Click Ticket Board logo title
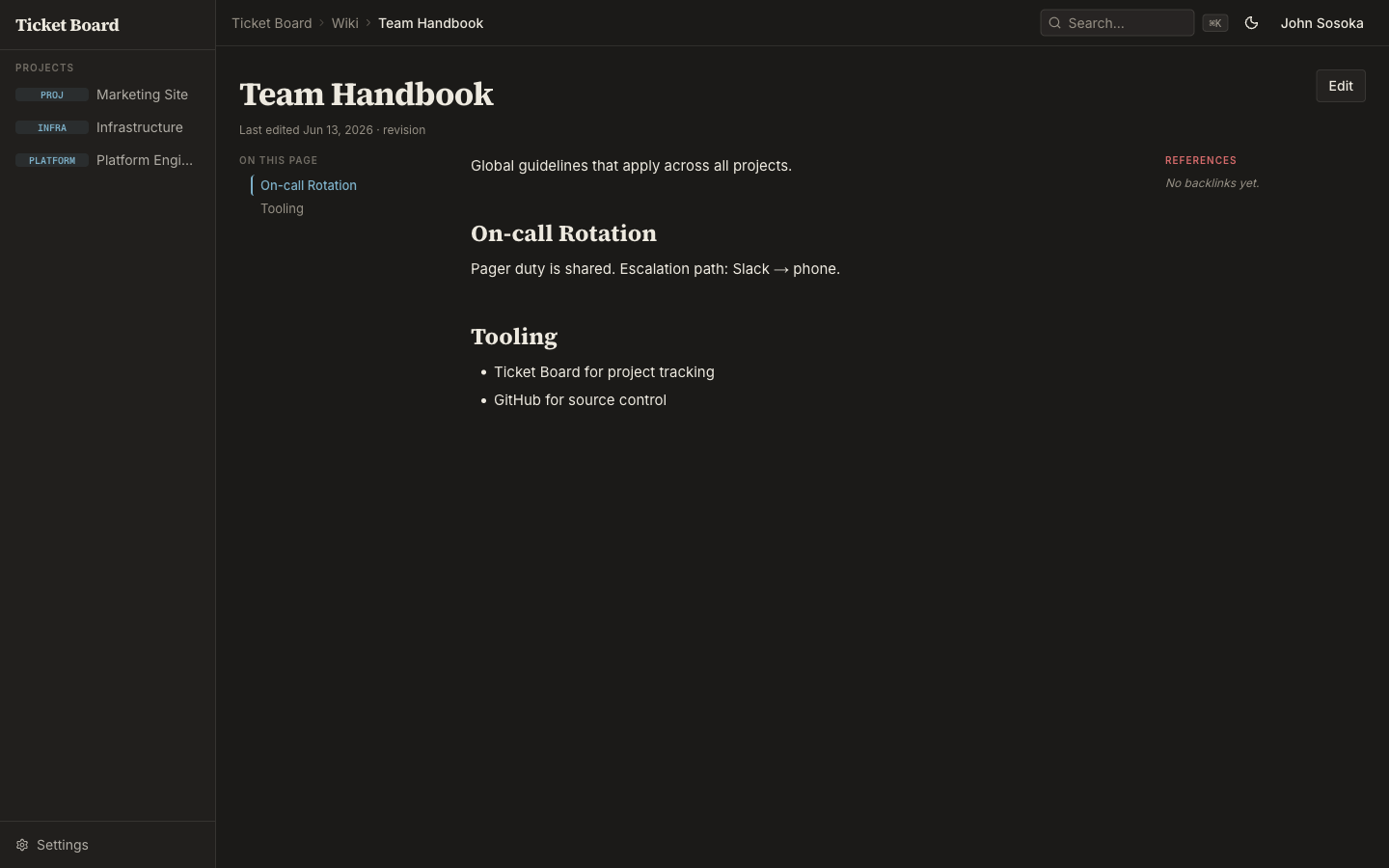Screen dimensions: 1389x868 coord(68,25)
